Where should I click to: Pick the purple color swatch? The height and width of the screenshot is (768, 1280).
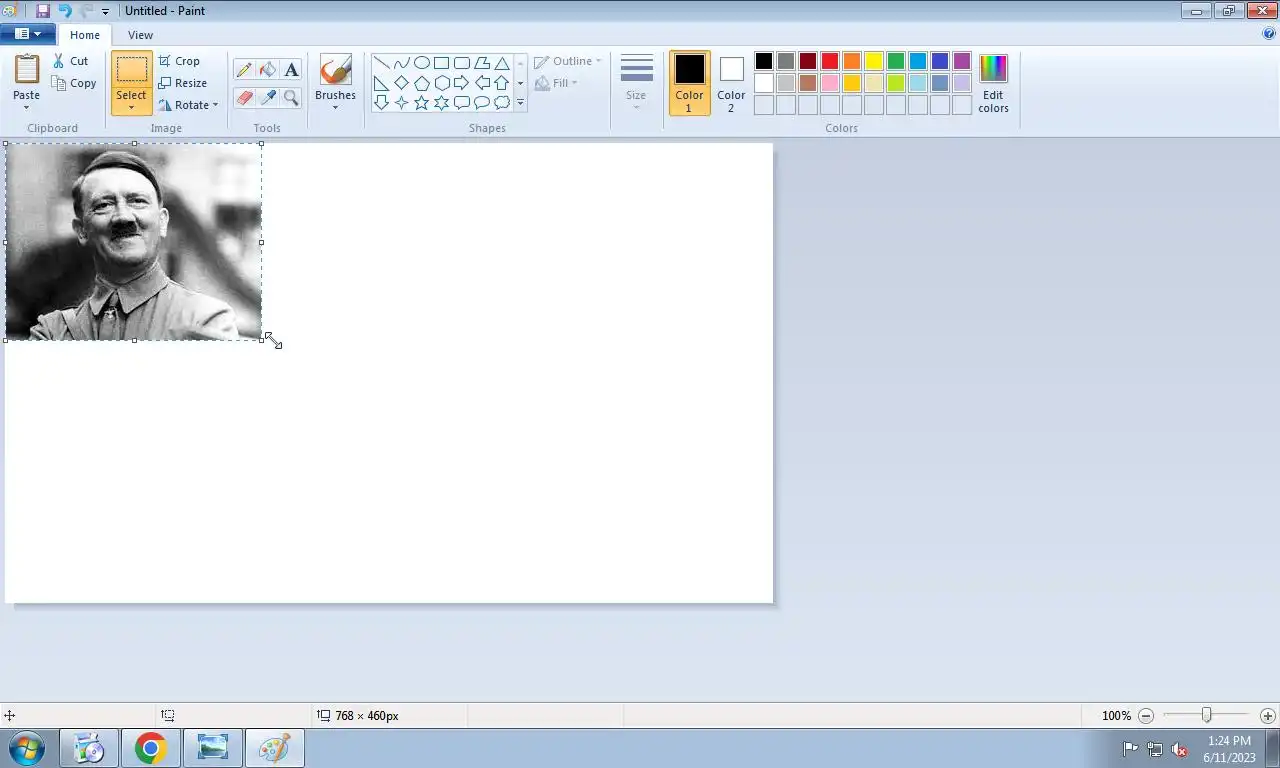[962, 61]
